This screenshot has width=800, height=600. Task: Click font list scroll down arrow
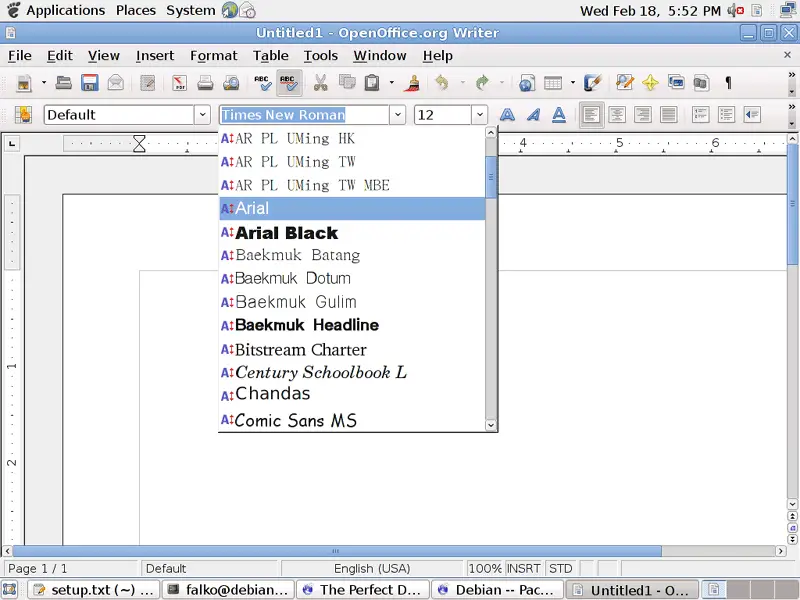pos(491,424)
